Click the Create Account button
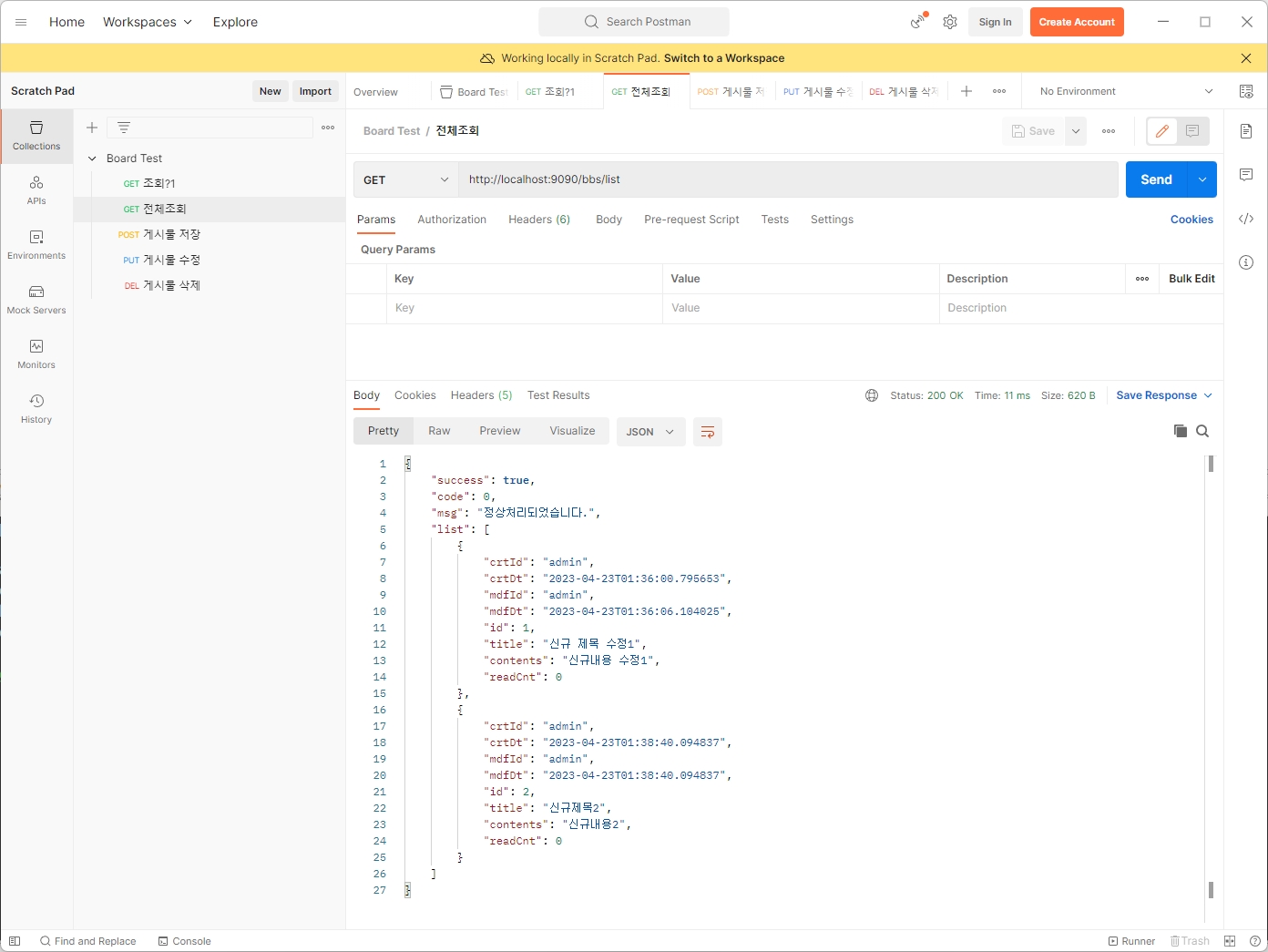 click(x=1077, y=22)
